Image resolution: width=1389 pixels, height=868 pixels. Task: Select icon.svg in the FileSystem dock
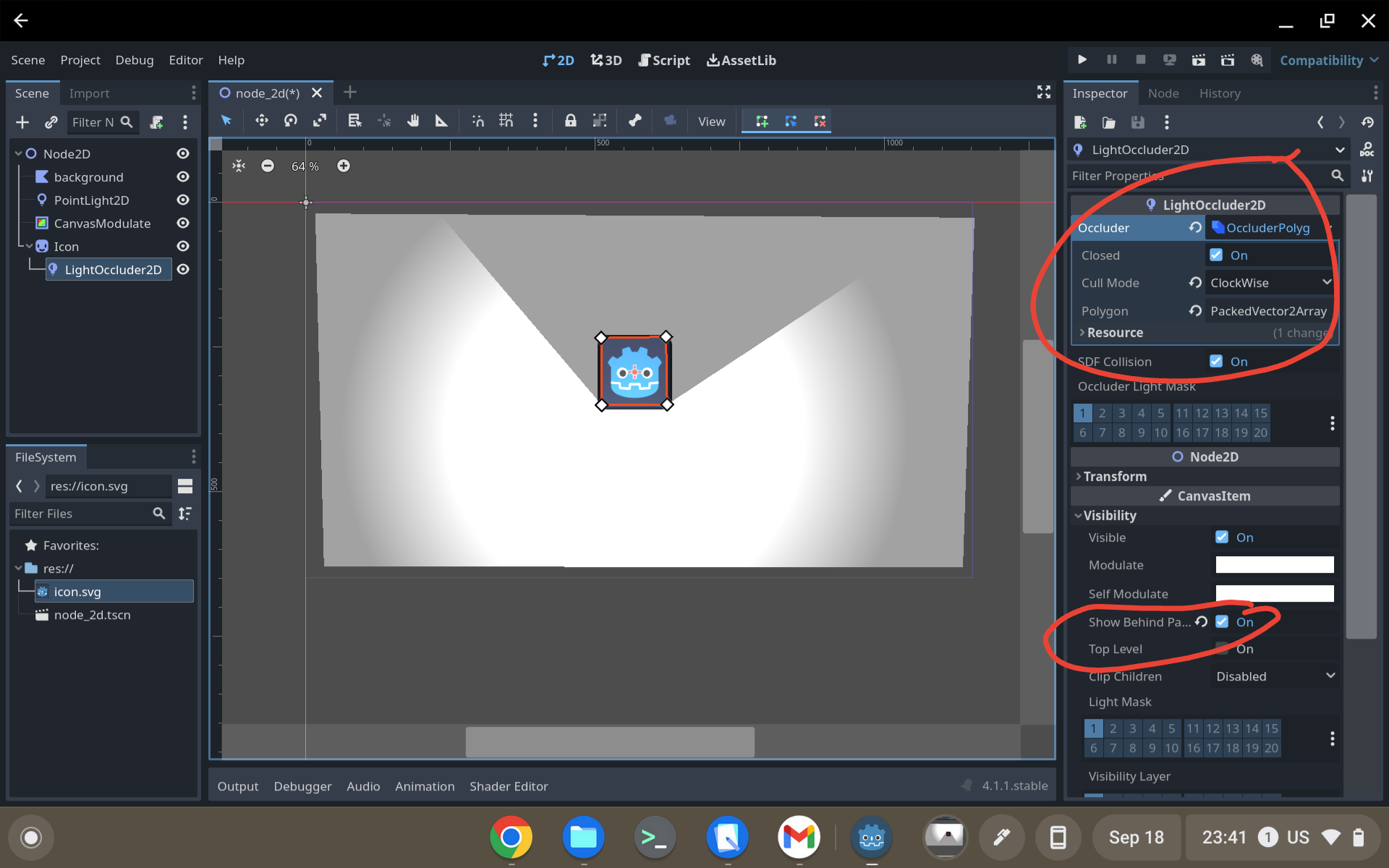(77, 591)
